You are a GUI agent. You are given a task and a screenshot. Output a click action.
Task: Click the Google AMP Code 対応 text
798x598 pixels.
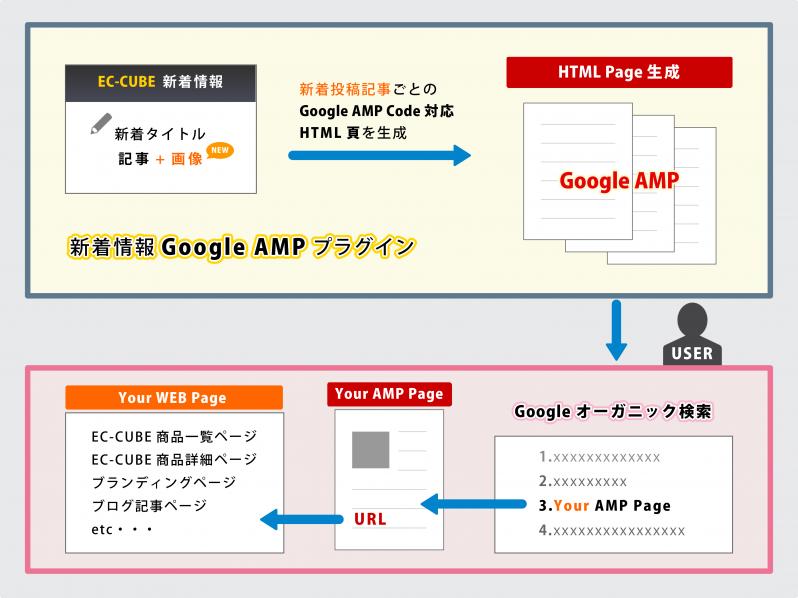[376, 111]
